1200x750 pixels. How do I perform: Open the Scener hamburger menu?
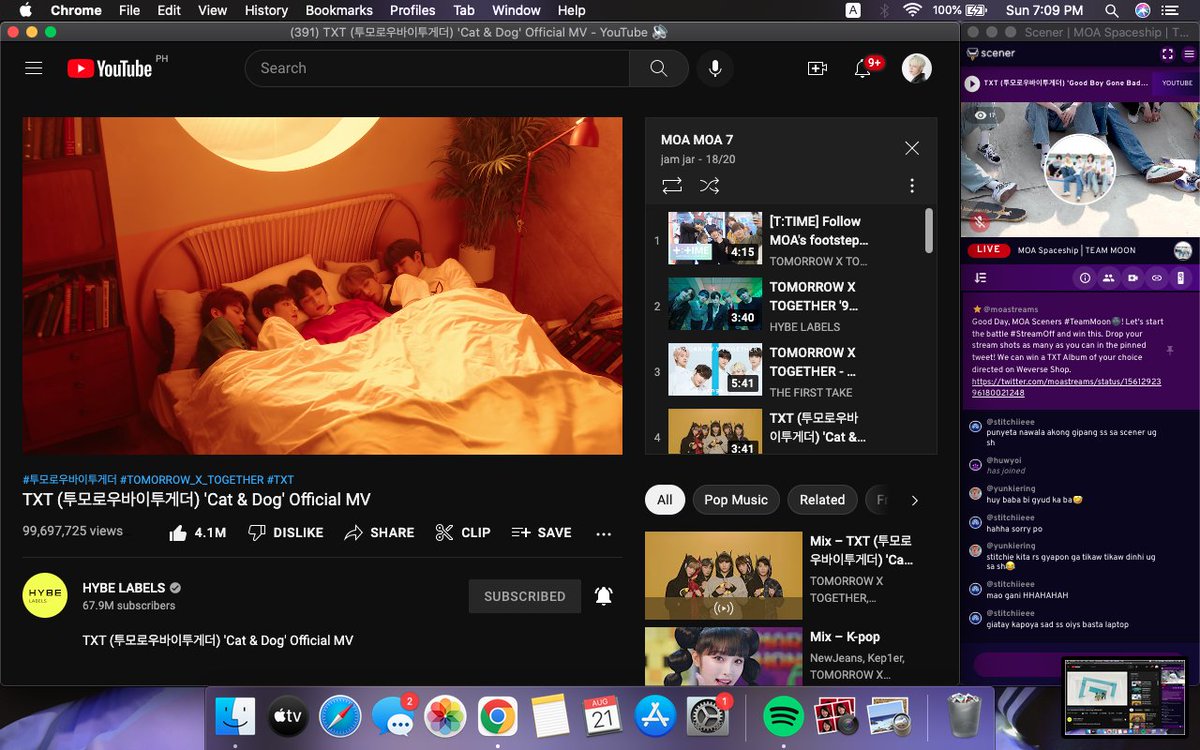(1189, 54)
